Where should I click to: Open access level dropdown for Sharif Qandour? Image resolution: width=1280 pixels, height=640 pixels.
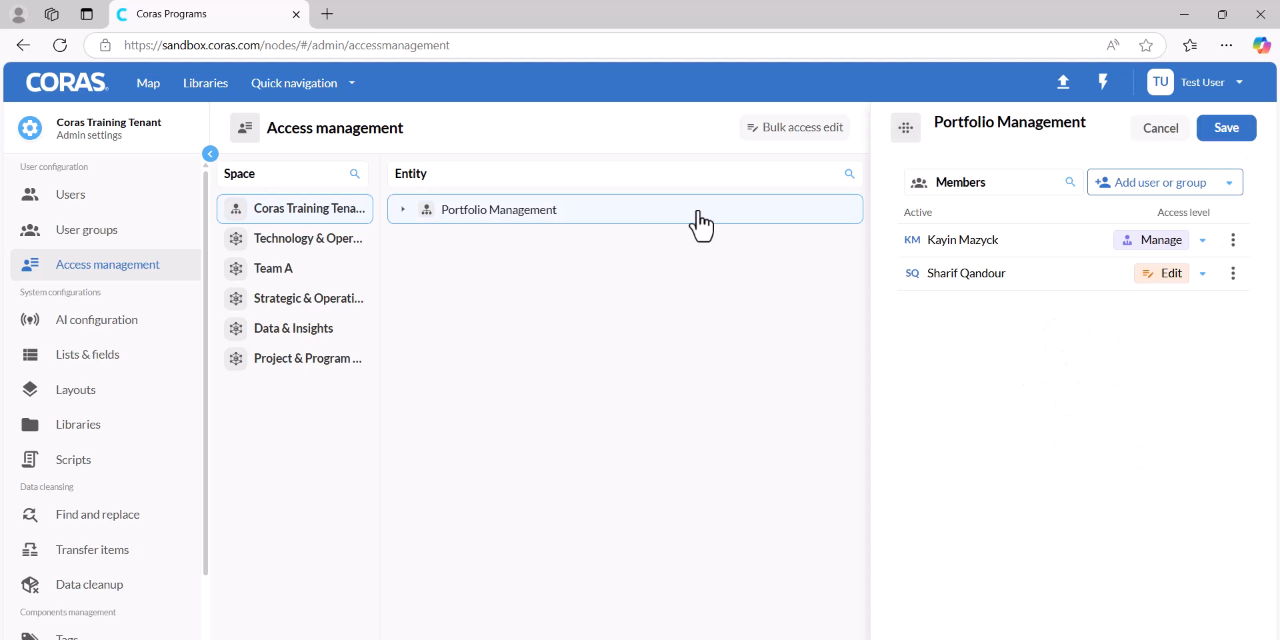1203,274
